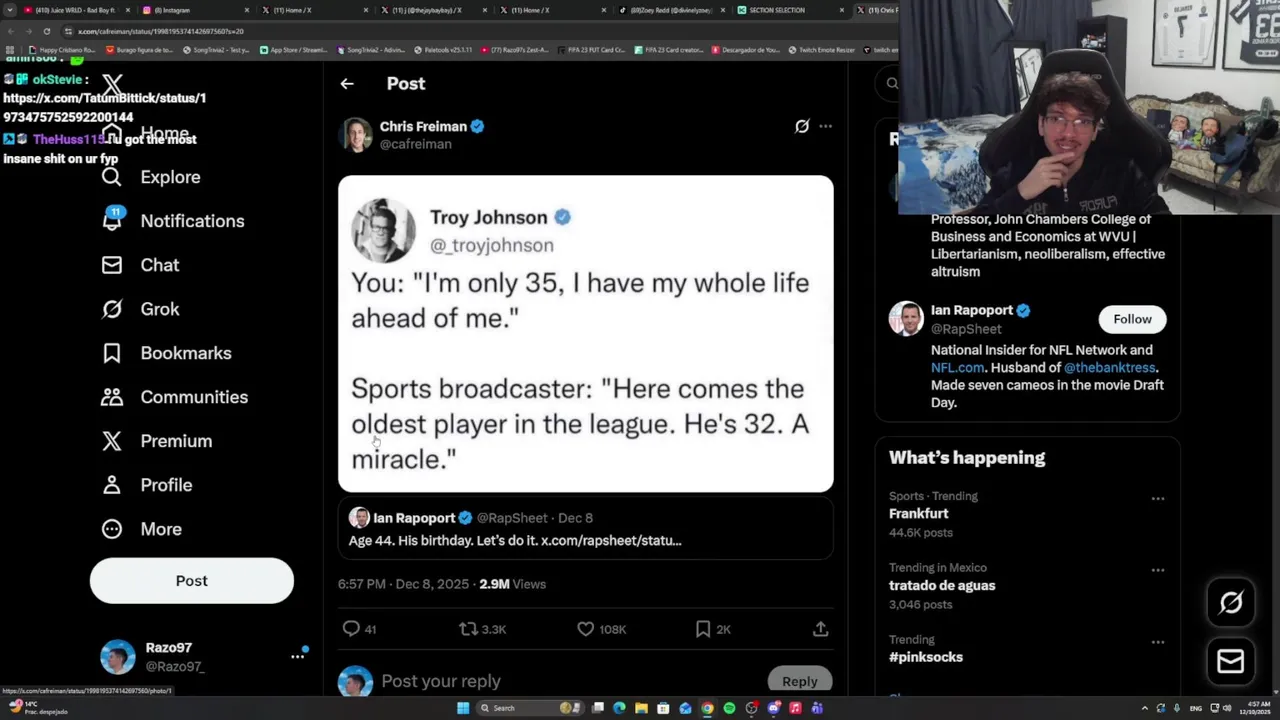This screenshot has height=720, width=1280.
Task: Open the tratado de aguas trend
Action: [x=942, y=585]
